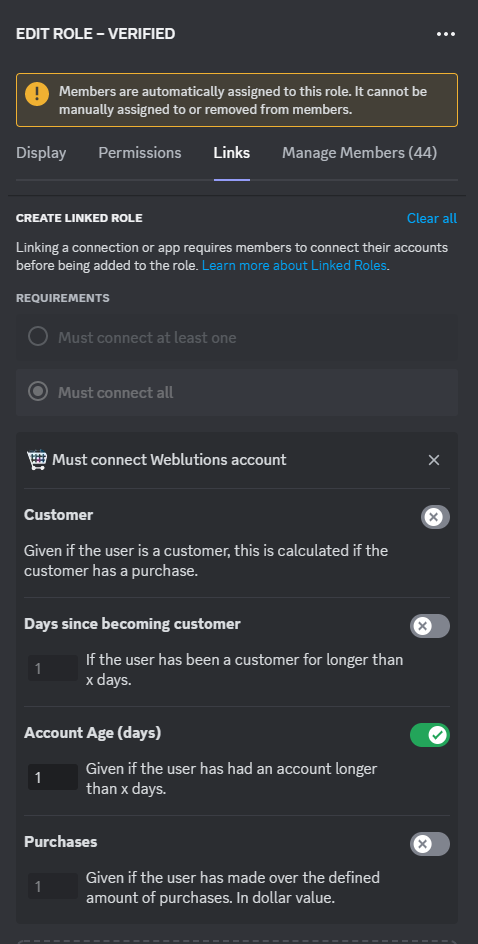The image size is (478, 944).
Task: Click the Must connect Weblutions account header
Action: [x=169, y=460]
